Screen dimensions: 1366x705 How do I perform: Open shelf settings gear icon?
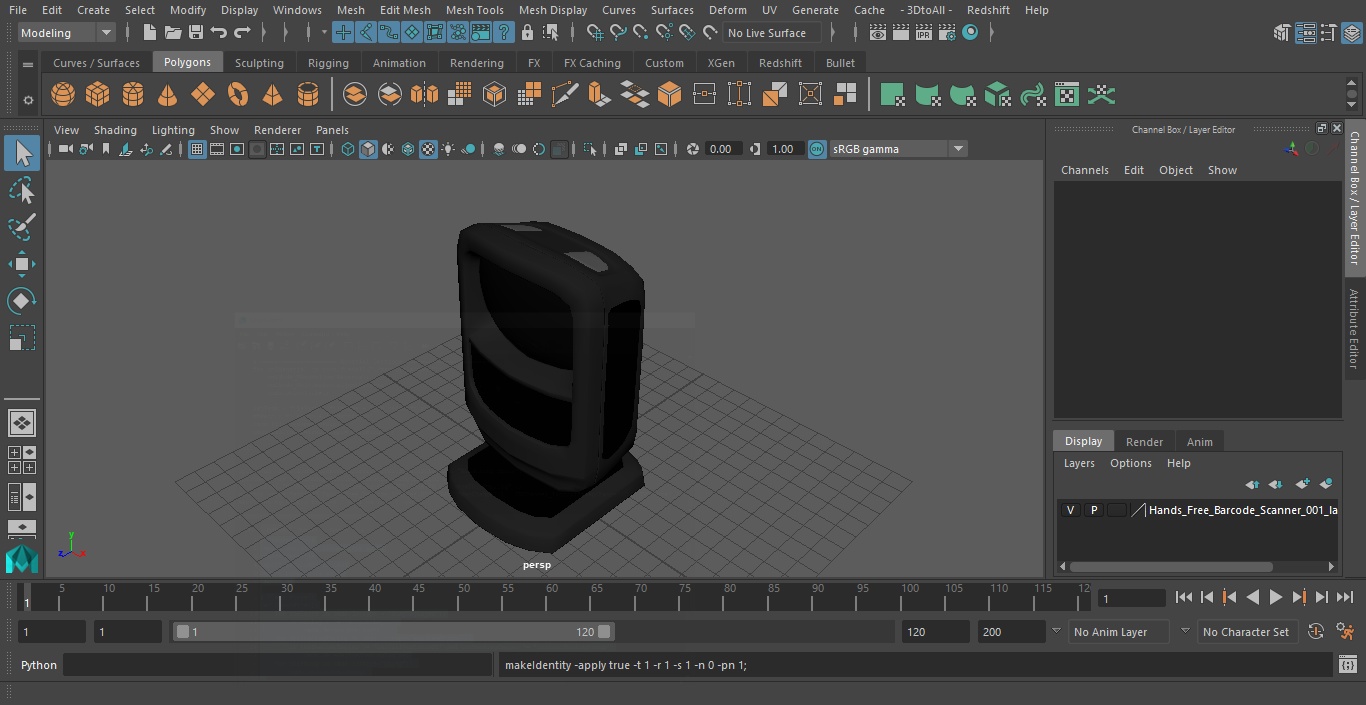point(28,99)
